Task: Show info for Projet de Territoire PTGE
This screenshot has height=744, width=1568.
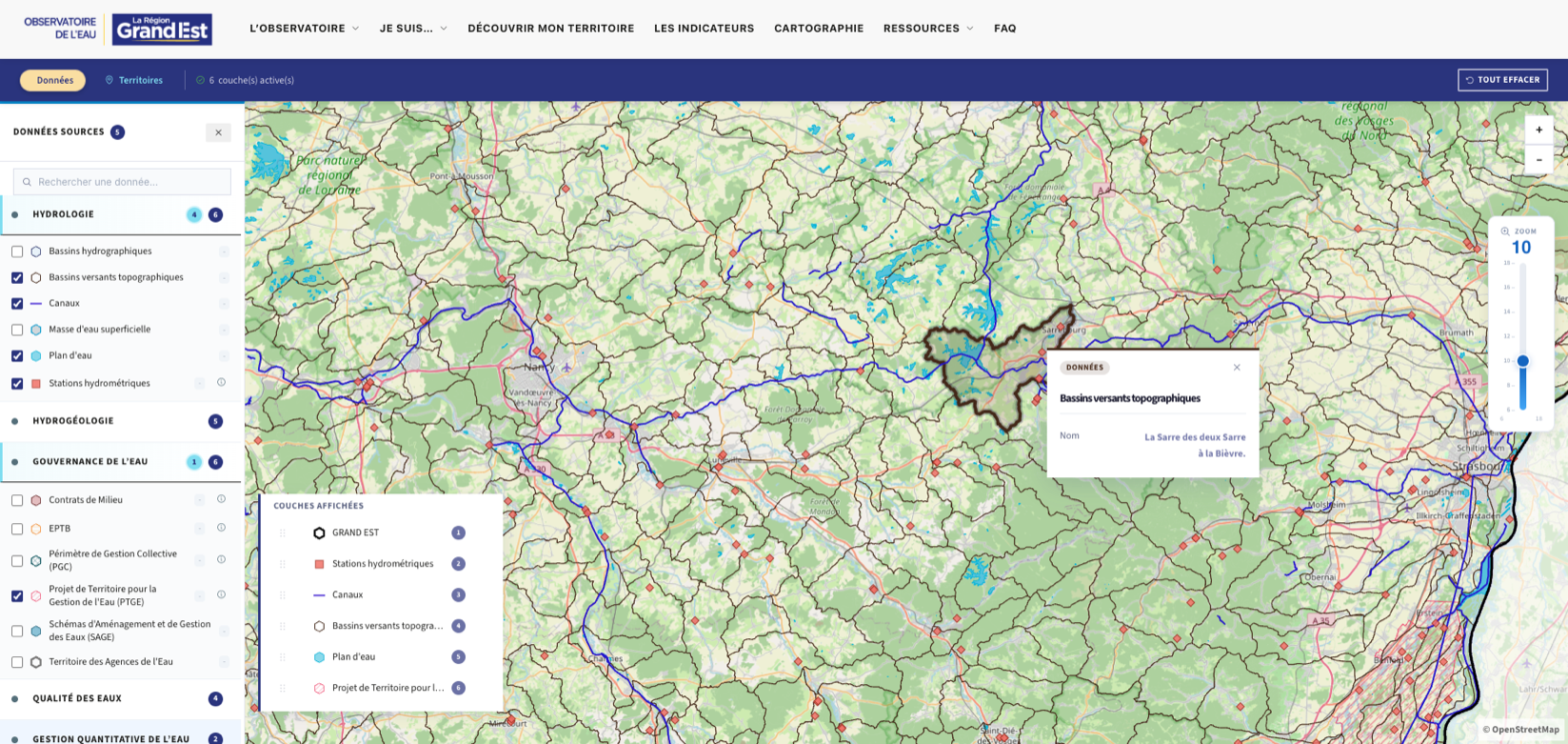Action: (x=221, y=595)
